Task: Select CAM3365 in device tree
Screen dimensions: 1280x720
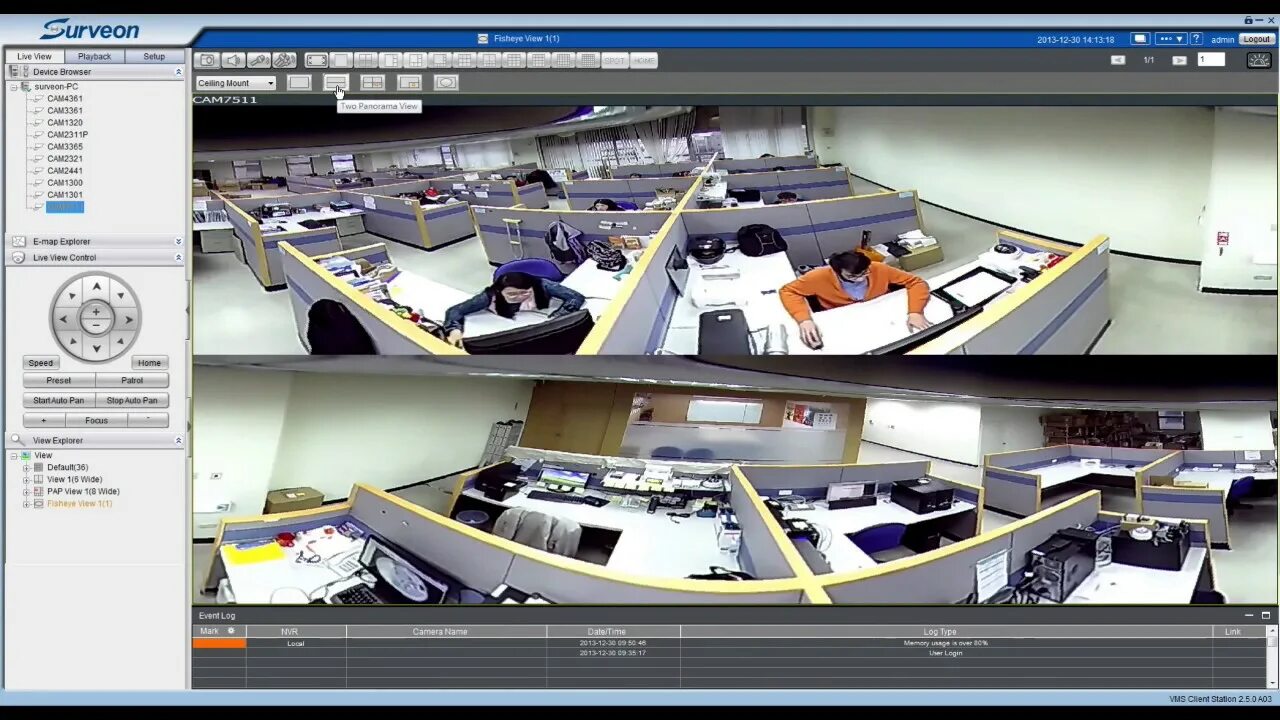Action: (65, 147)
